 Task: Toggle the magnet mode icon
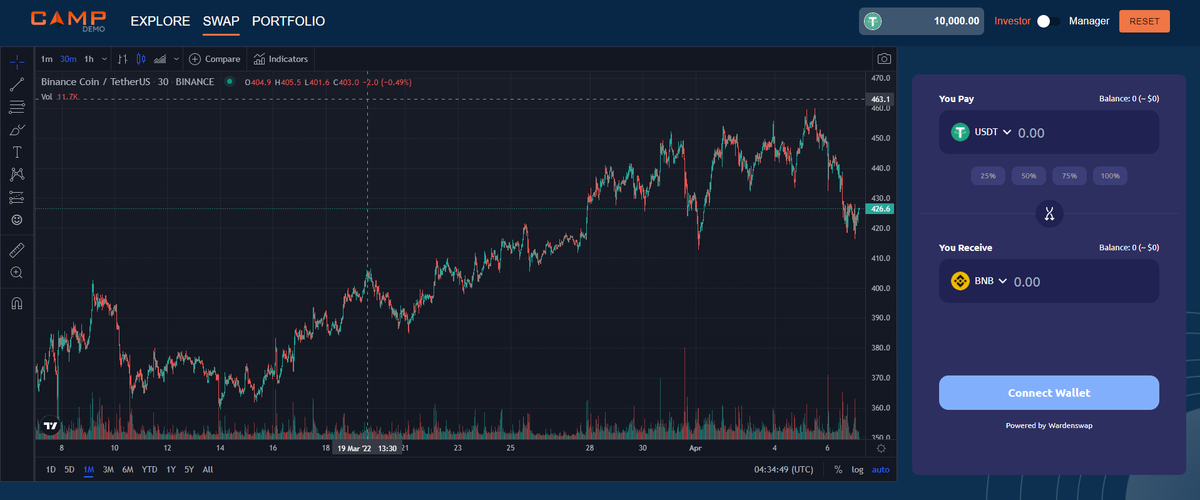click(x=17, y=302)
